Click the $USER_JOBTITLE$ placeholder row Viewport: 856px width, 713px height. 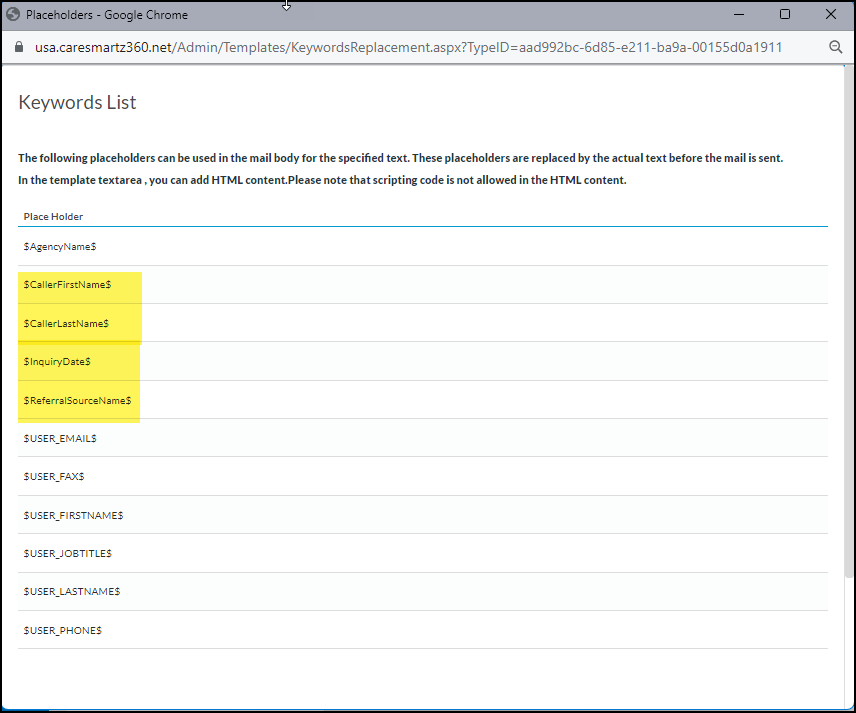[x=67, y=553]
